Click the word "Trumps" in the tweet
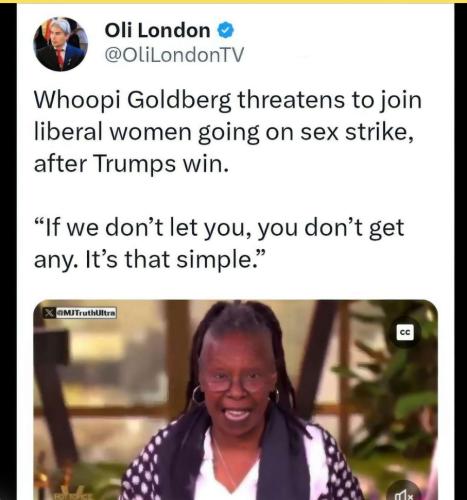This screenshot has height=500, width=467. (134, 164)
